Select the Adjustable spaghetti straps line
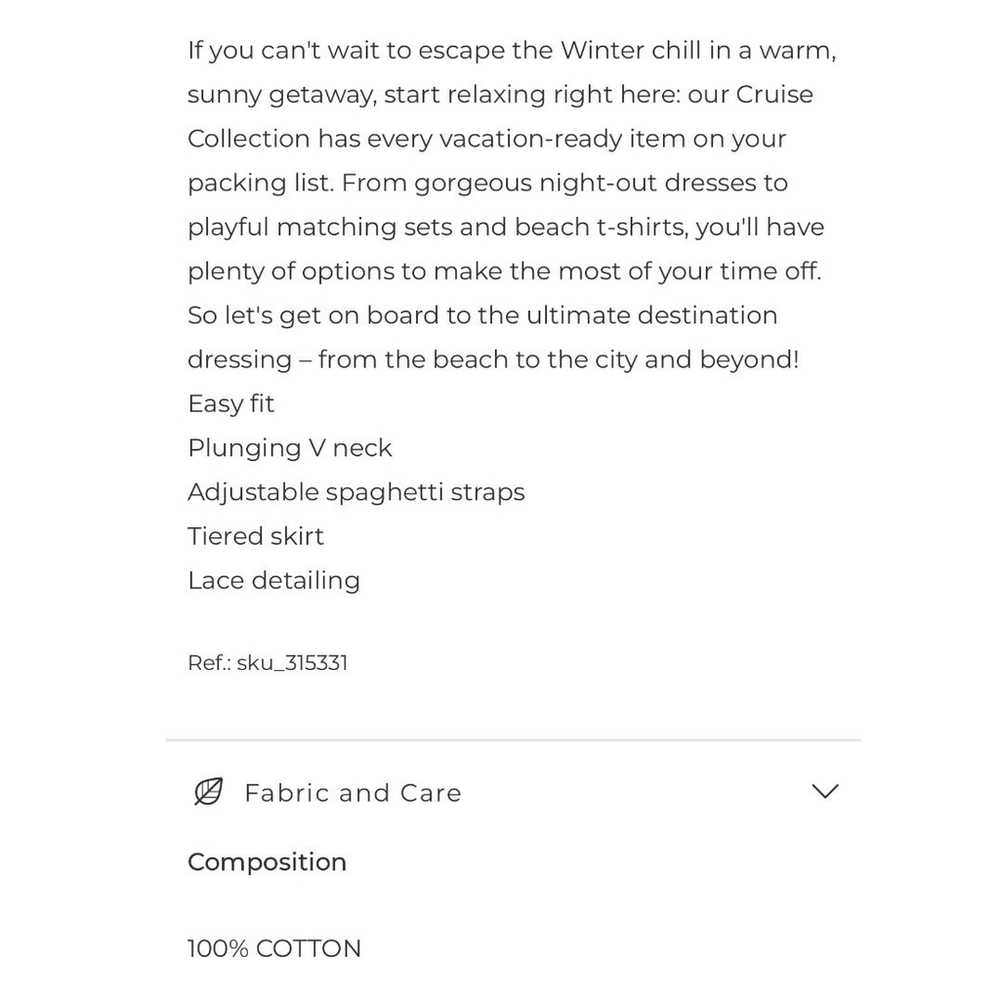The image size is (1000, 1000). (356, 492)
